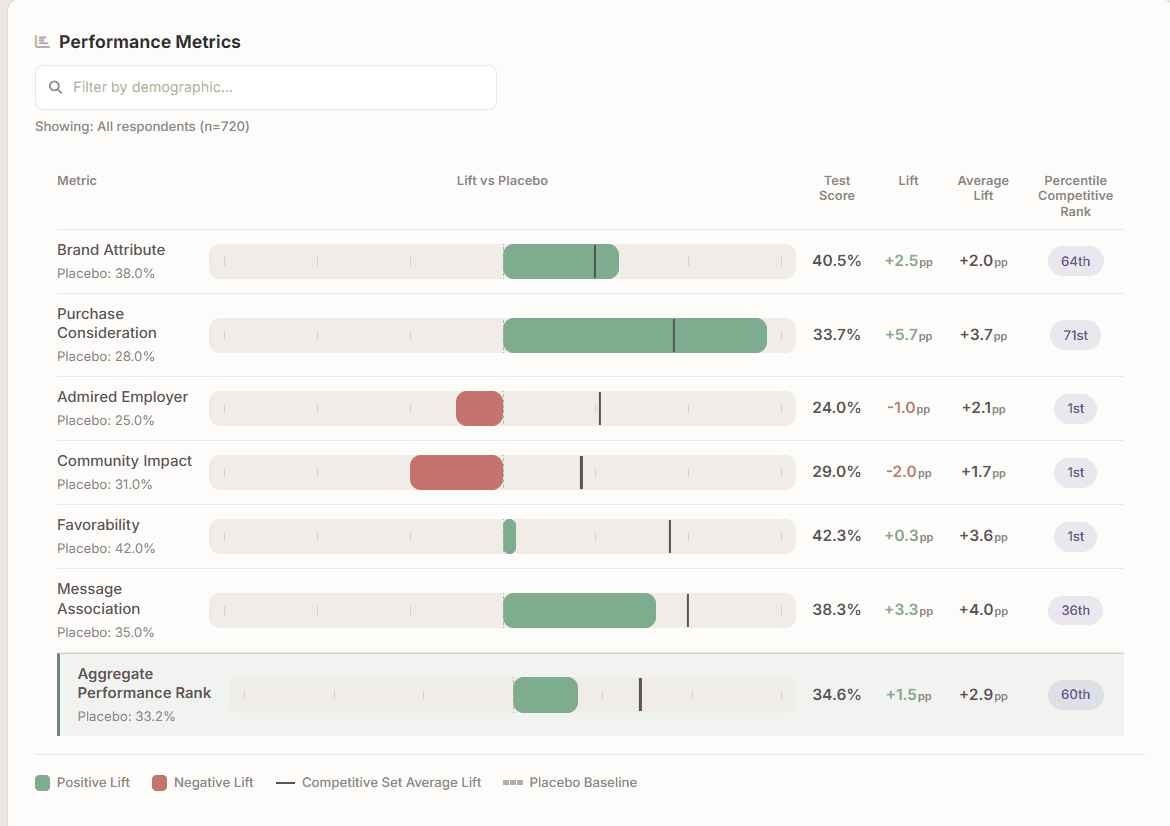
Task: Click the 64th percentile badge
Action: (1075, 261)
